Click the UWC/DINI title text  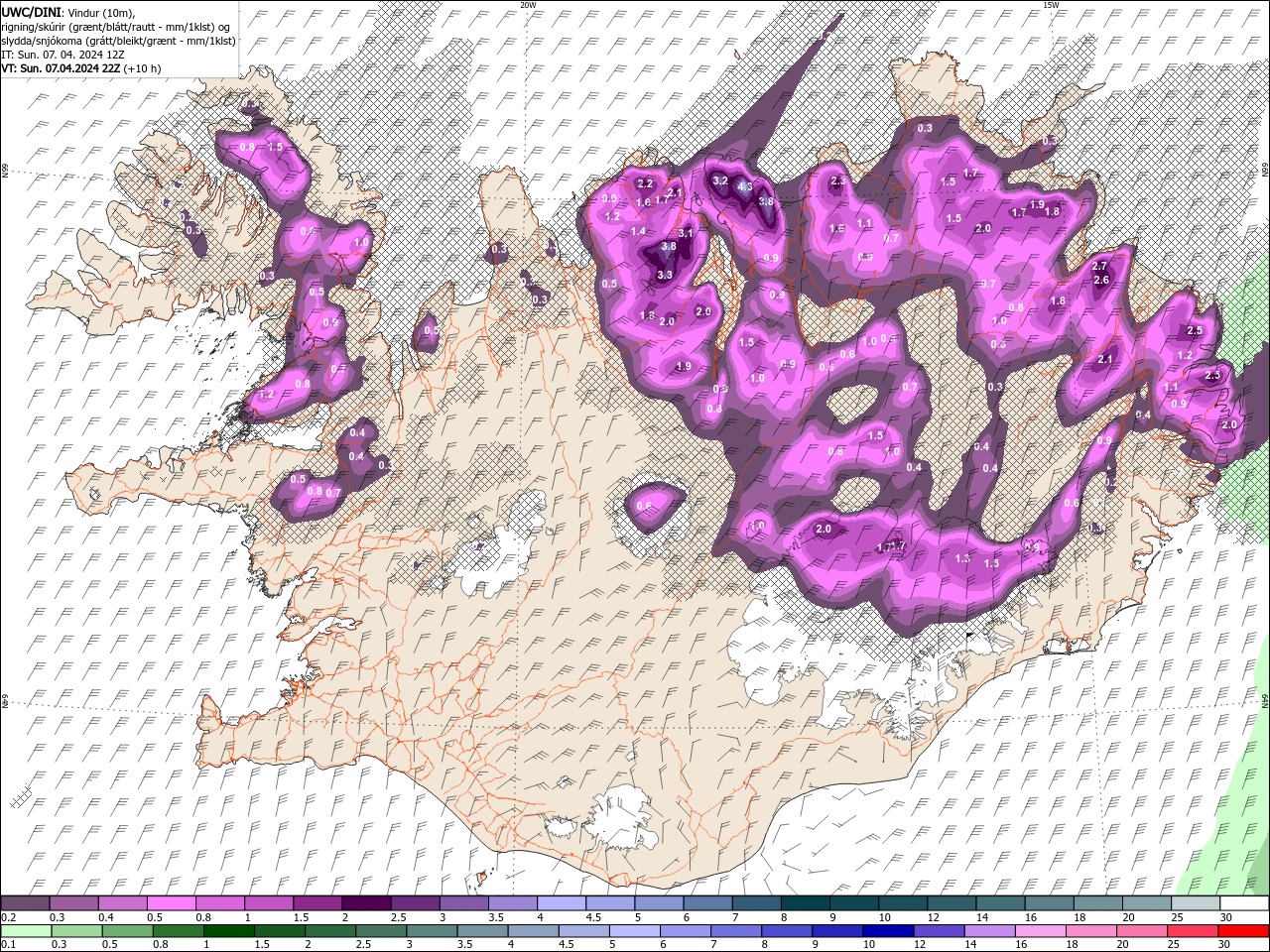click(x=31, y=12)
